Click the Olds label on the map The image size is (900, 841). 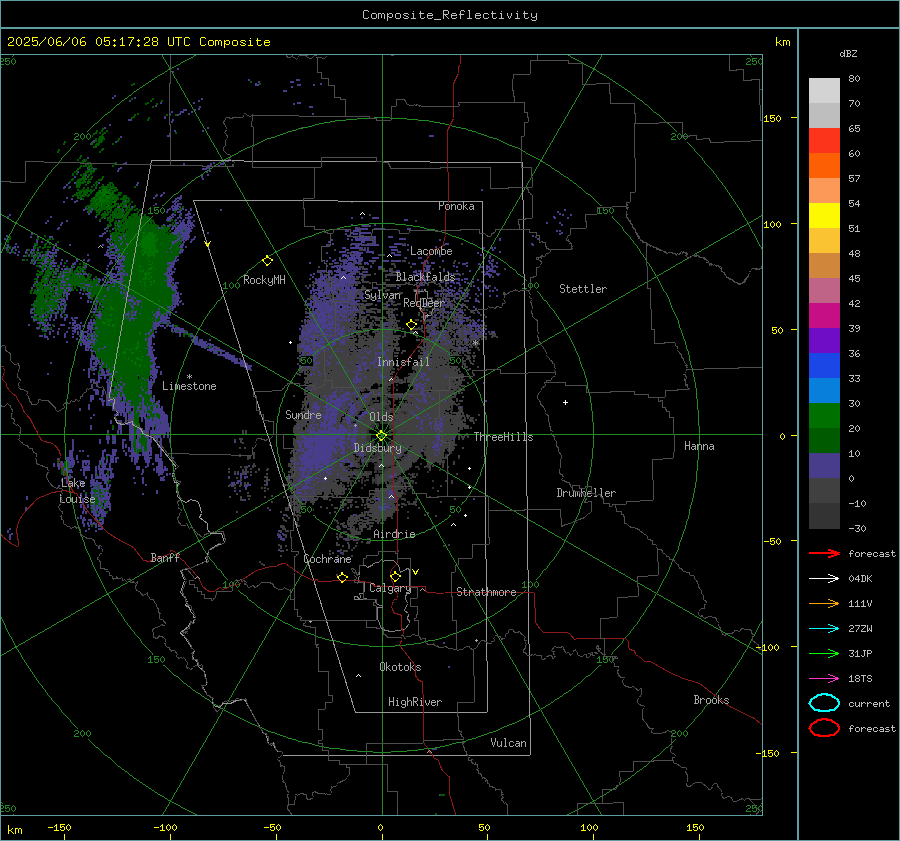tap(381, 417)
